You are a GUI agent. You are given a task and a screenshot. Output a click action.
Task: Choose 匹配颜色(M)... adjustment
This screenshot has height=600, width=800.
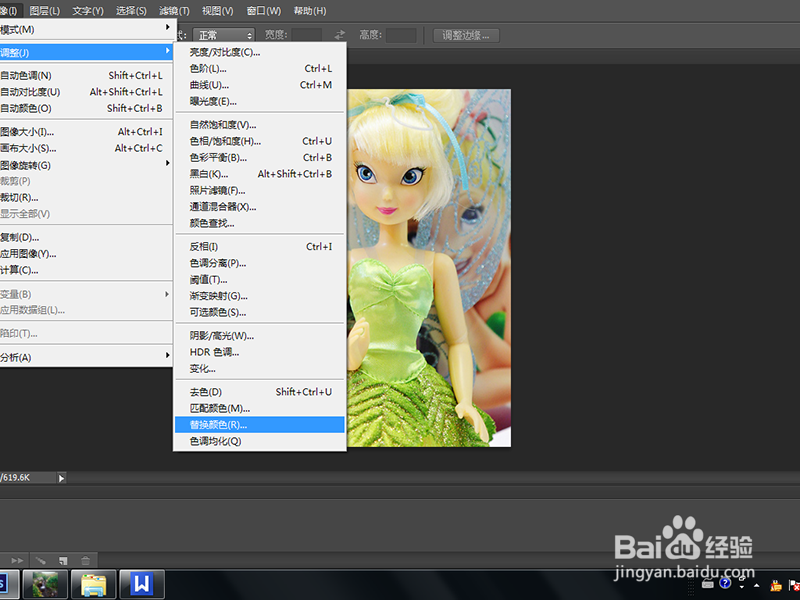point(260,408)
